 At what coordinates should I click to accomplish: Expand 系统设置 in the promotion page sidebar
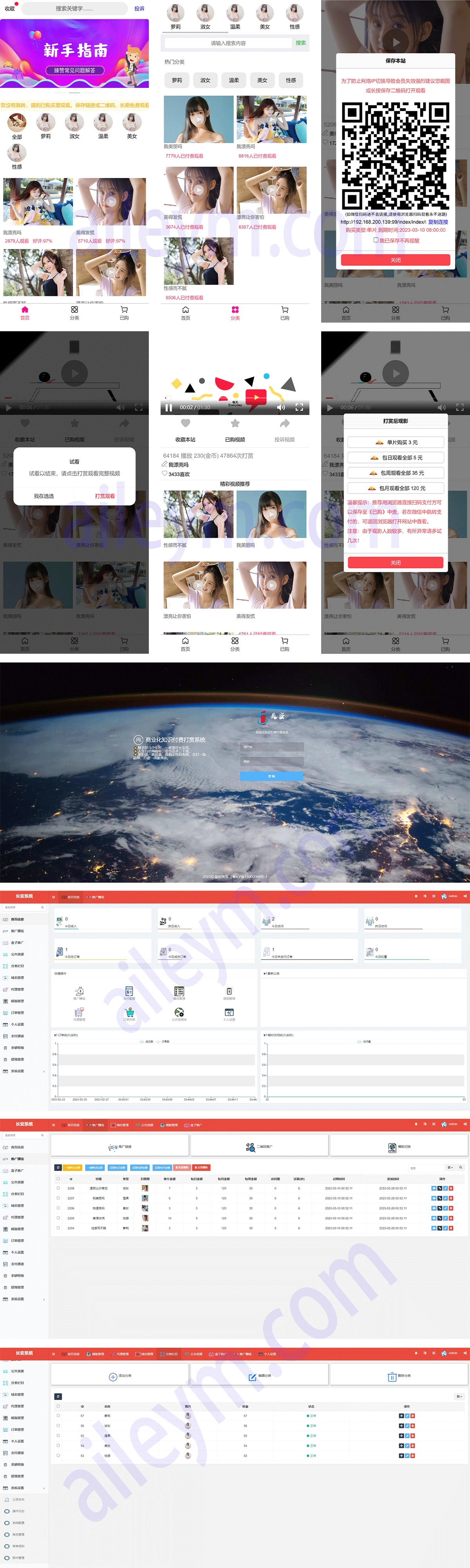24,1299
